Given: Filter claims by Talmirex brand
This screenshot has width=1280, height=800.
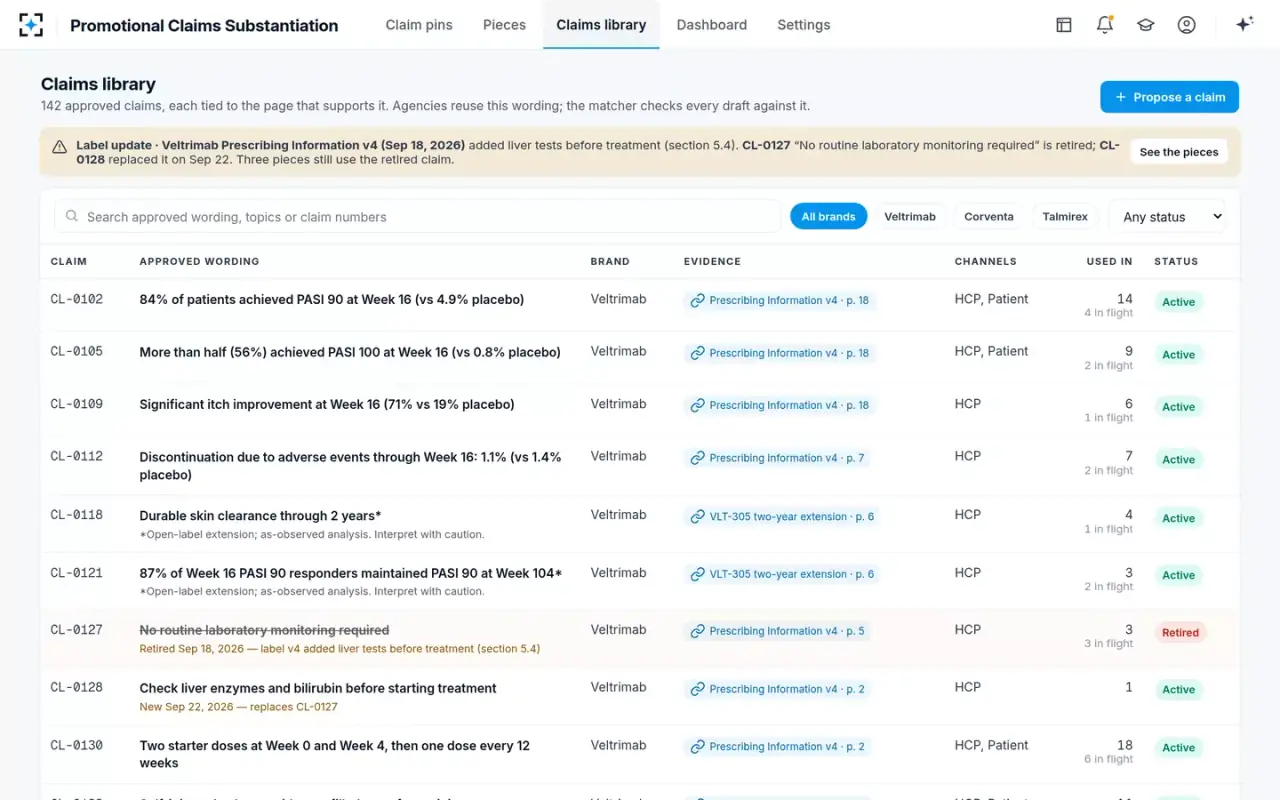Looking at the screenshot, I should [1065, 217].
